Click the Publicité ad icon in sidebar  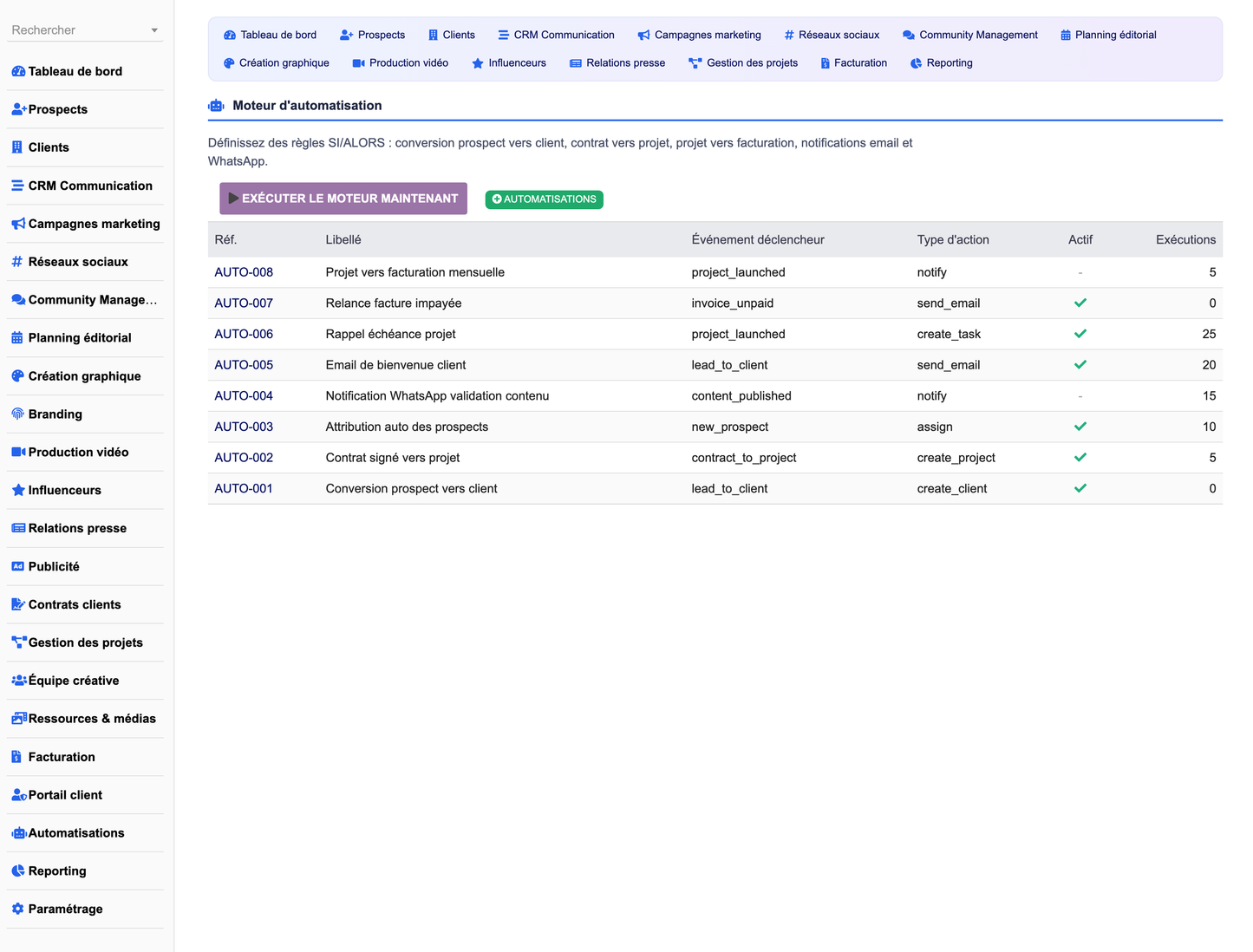18,566
